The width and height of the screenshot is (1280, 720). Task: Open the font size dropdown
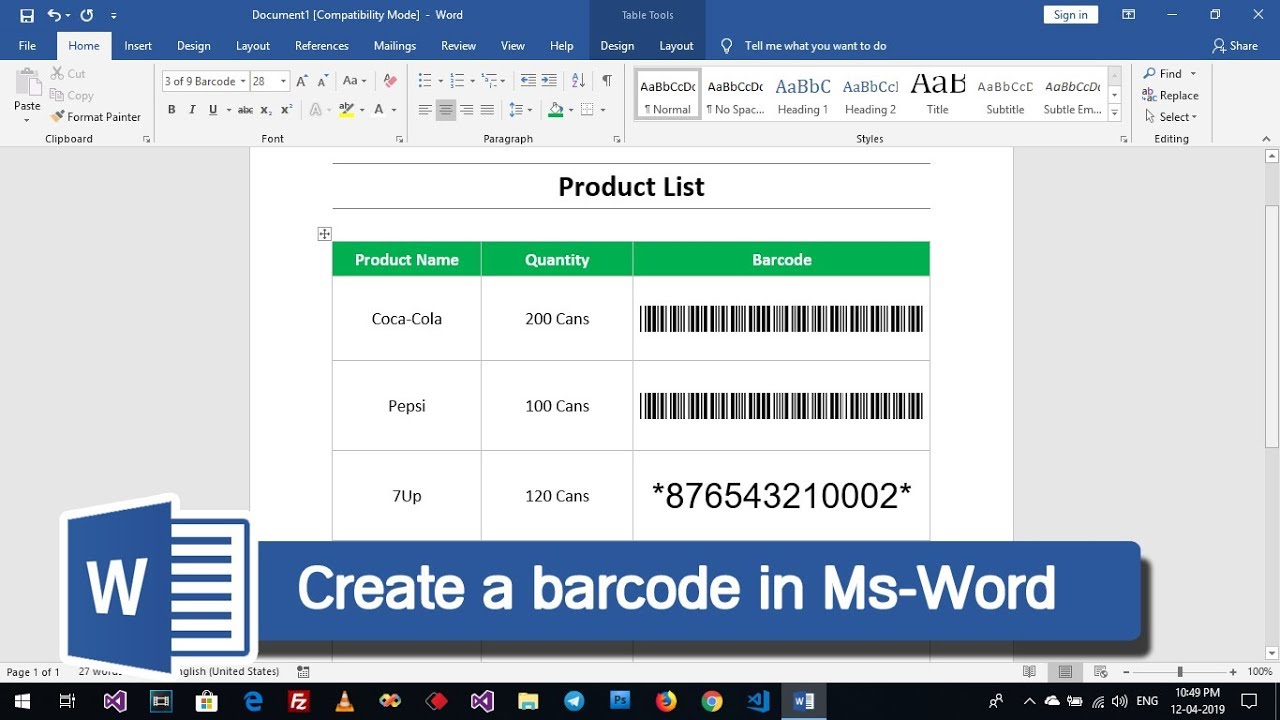(x=284, y=81)
